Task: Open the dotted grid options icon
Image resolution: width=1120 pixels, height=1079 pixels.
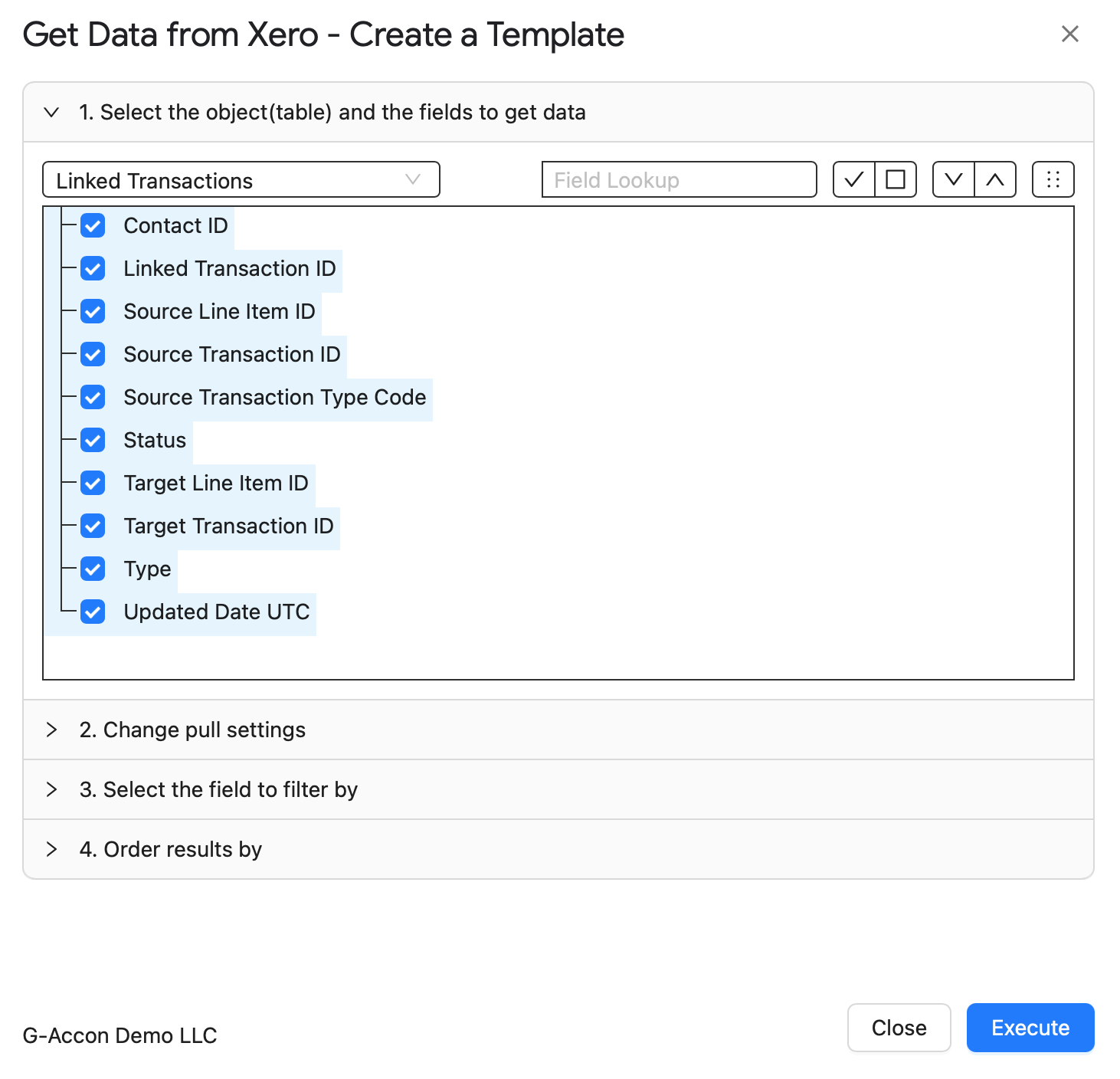Action: click(1053, 179)
